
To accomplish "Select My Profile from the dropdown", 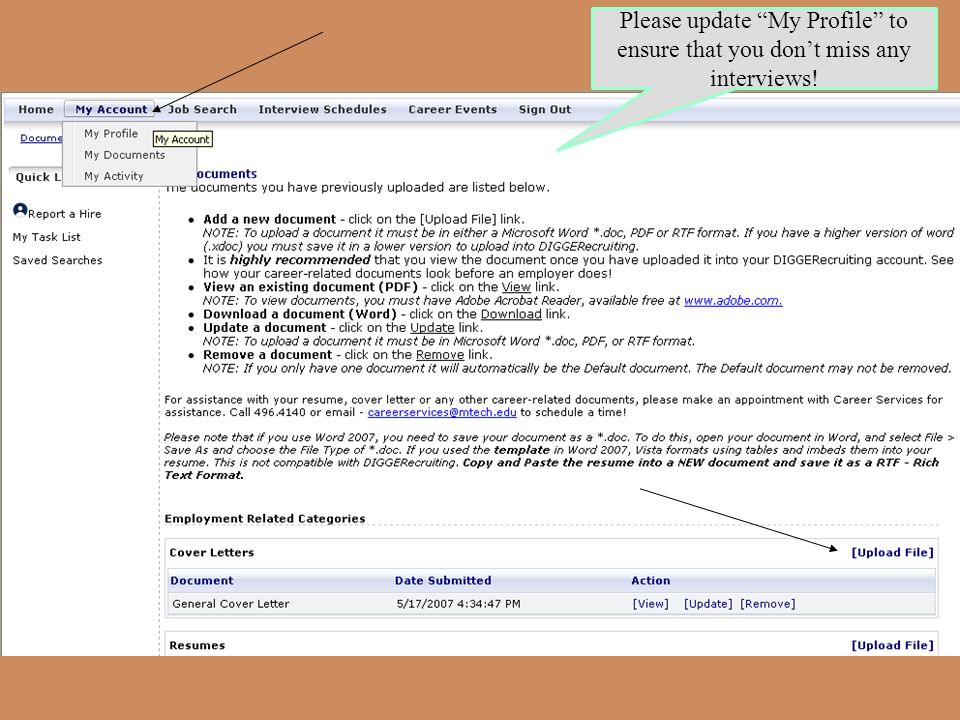I will point(111,133).
